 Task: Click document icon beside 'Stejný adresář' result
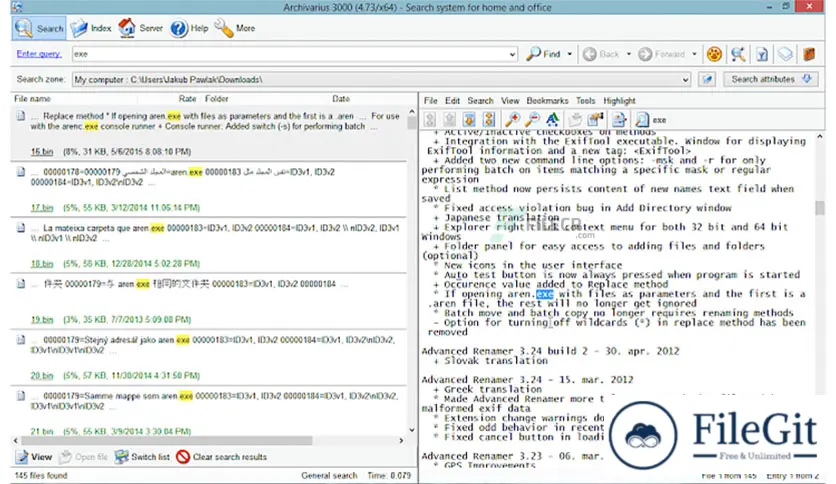pos(20,340)
